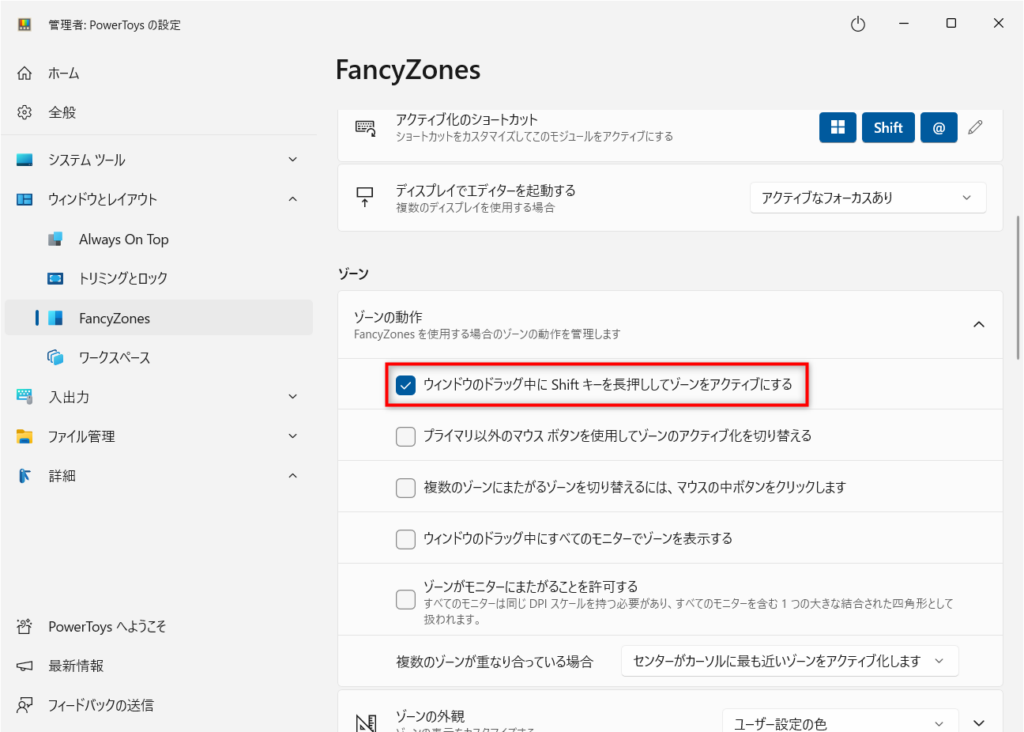This screenshot has width=1024, height=732.
Task: Click the 全般 gear icon
Action: click(x=25, y=112)
